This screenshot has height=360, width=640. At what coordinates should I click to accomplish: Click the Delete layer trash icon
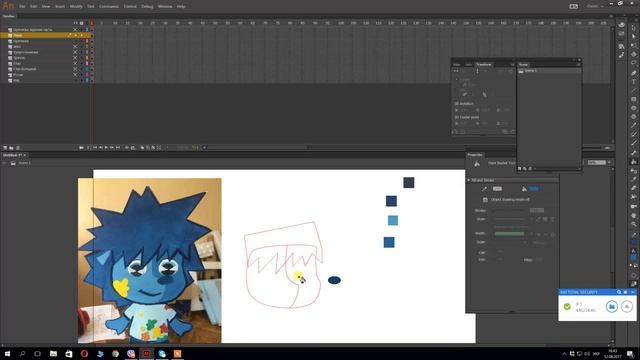pyautogui.click(x=18, y=148)
